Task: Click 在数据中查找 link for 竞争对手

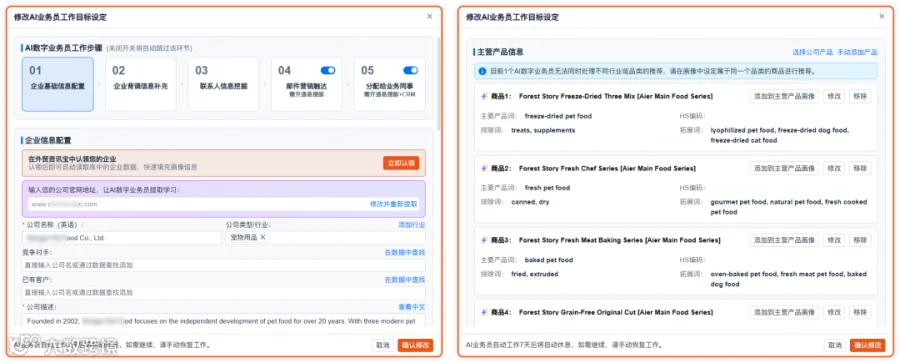Action: coord(405,252)
